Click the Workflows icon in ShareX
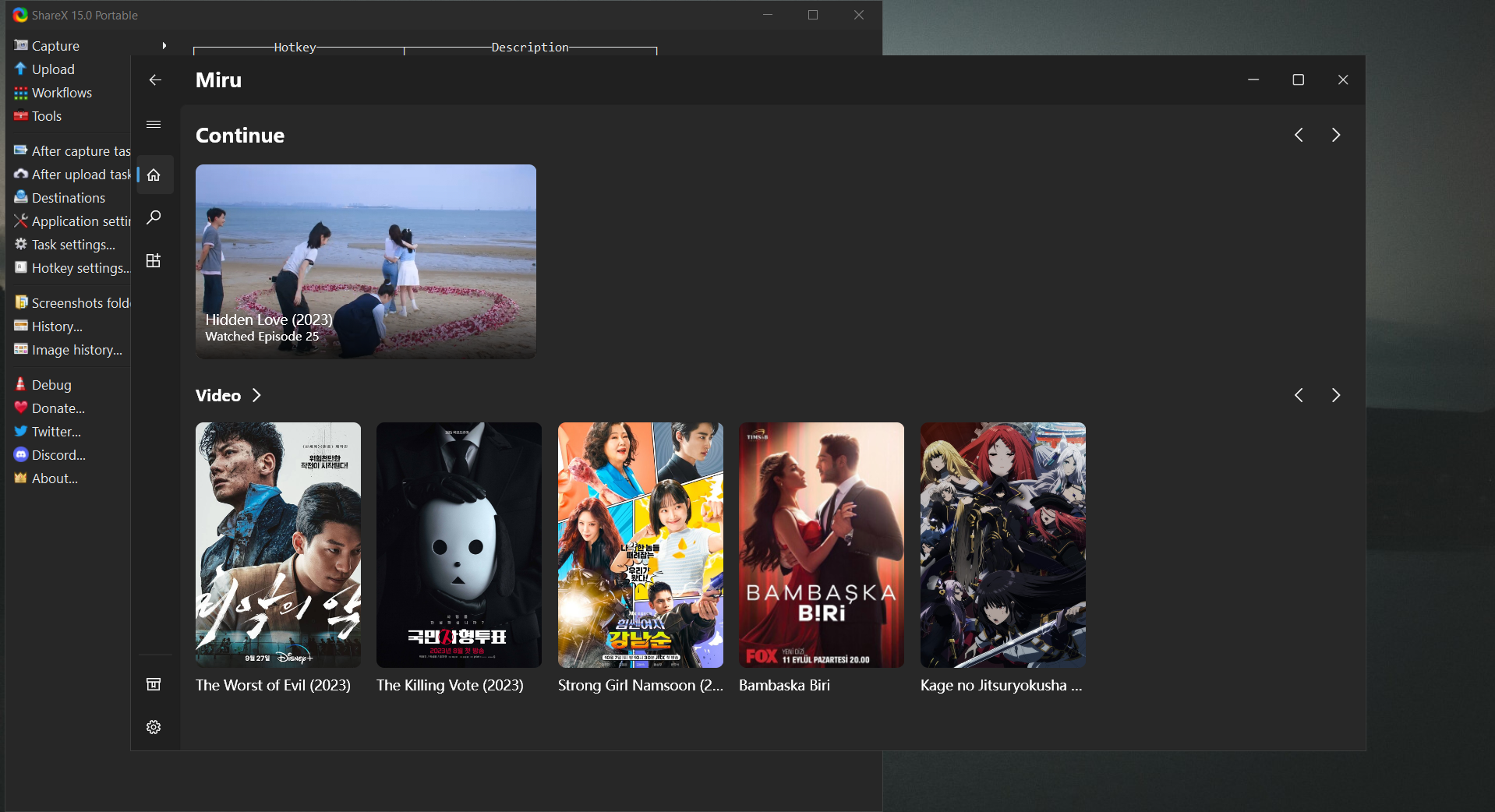Image resolution: width=1495 pixels, height=812 pixels. pyautogui.click(x=62, y=92)
